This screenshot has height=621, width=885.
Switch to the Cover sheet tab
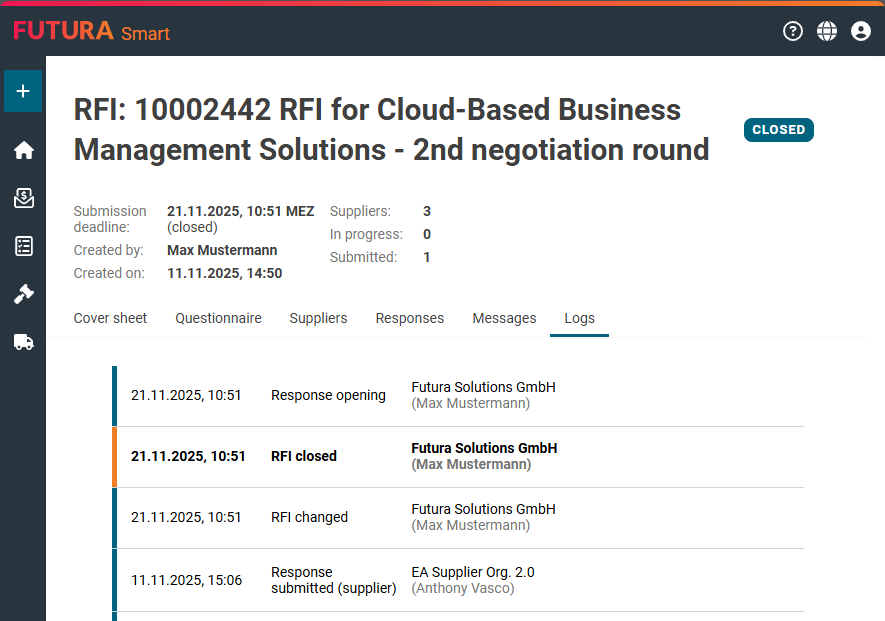tap(110, 318)
